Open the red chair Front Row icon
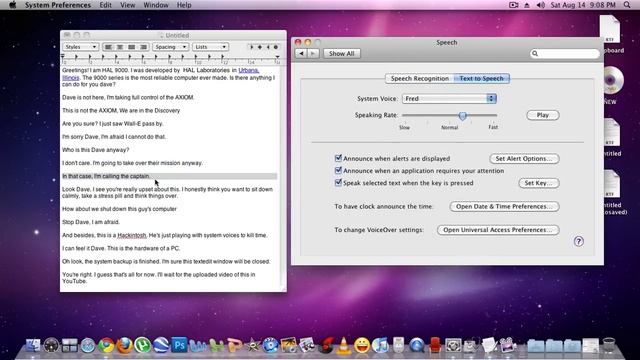This screenshot has width=640, height=360. 435,345
